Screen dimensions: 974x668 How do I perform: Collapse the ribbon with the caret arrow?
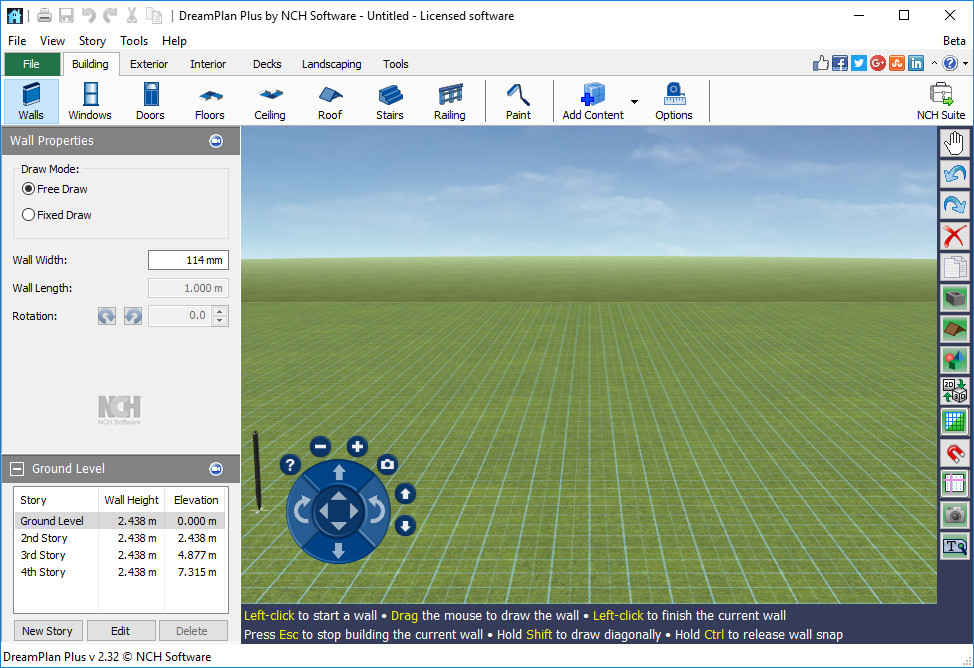coord(934,63)
